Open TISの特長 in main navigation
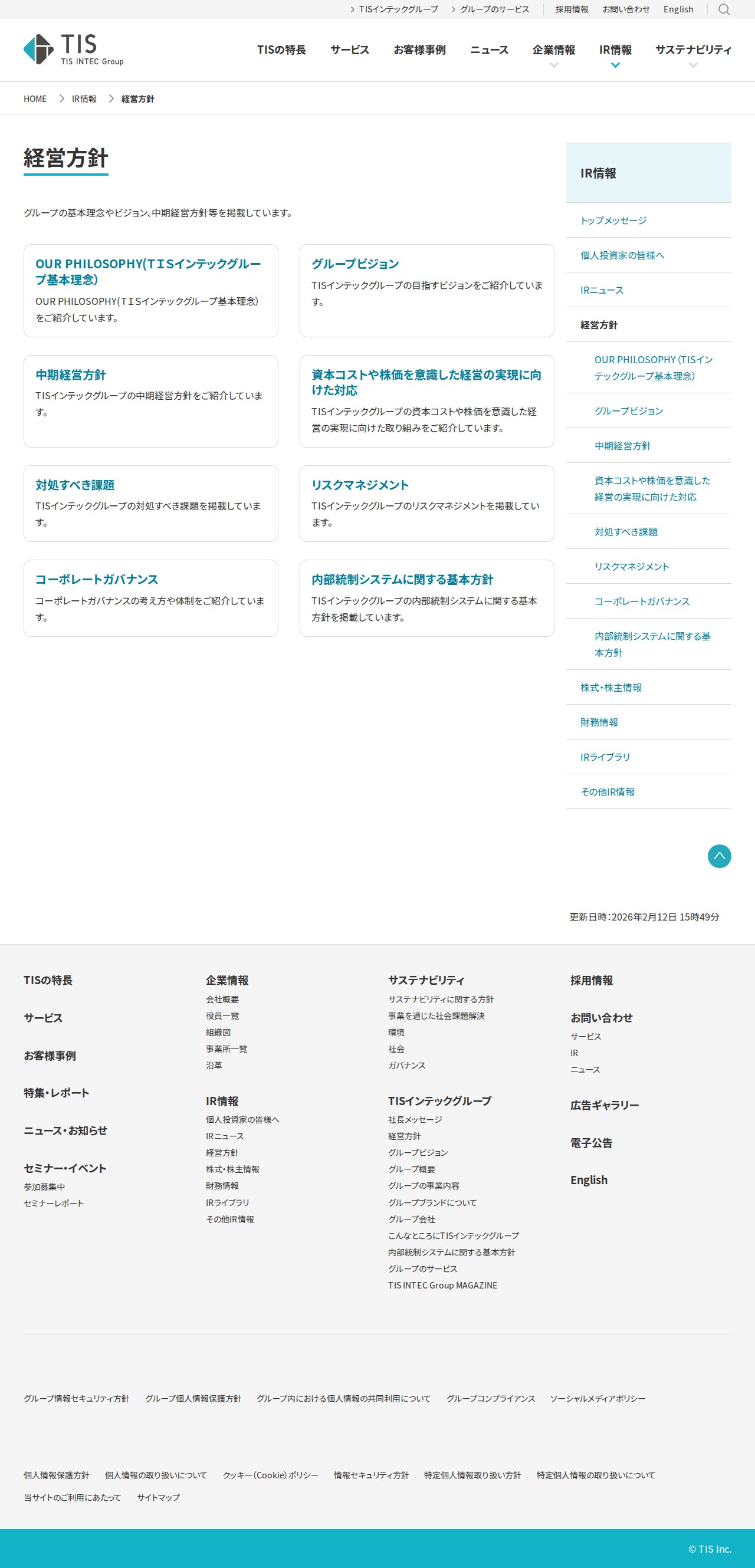Image resolution: width=755 pixels, height=1568 pixels. (281, 50)
